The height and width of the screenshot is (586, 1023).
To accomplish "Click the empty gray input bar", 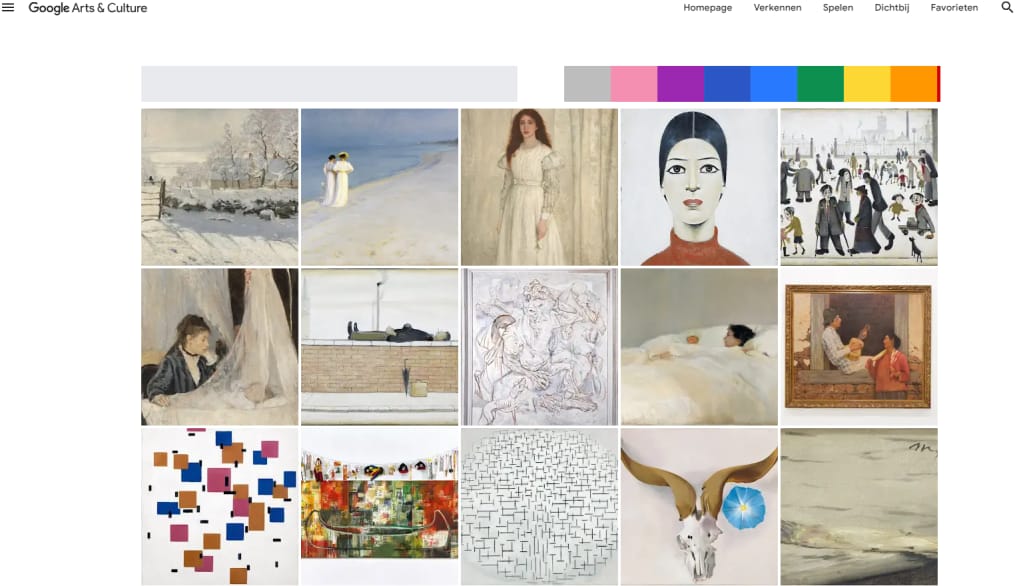I will point(329,84).
